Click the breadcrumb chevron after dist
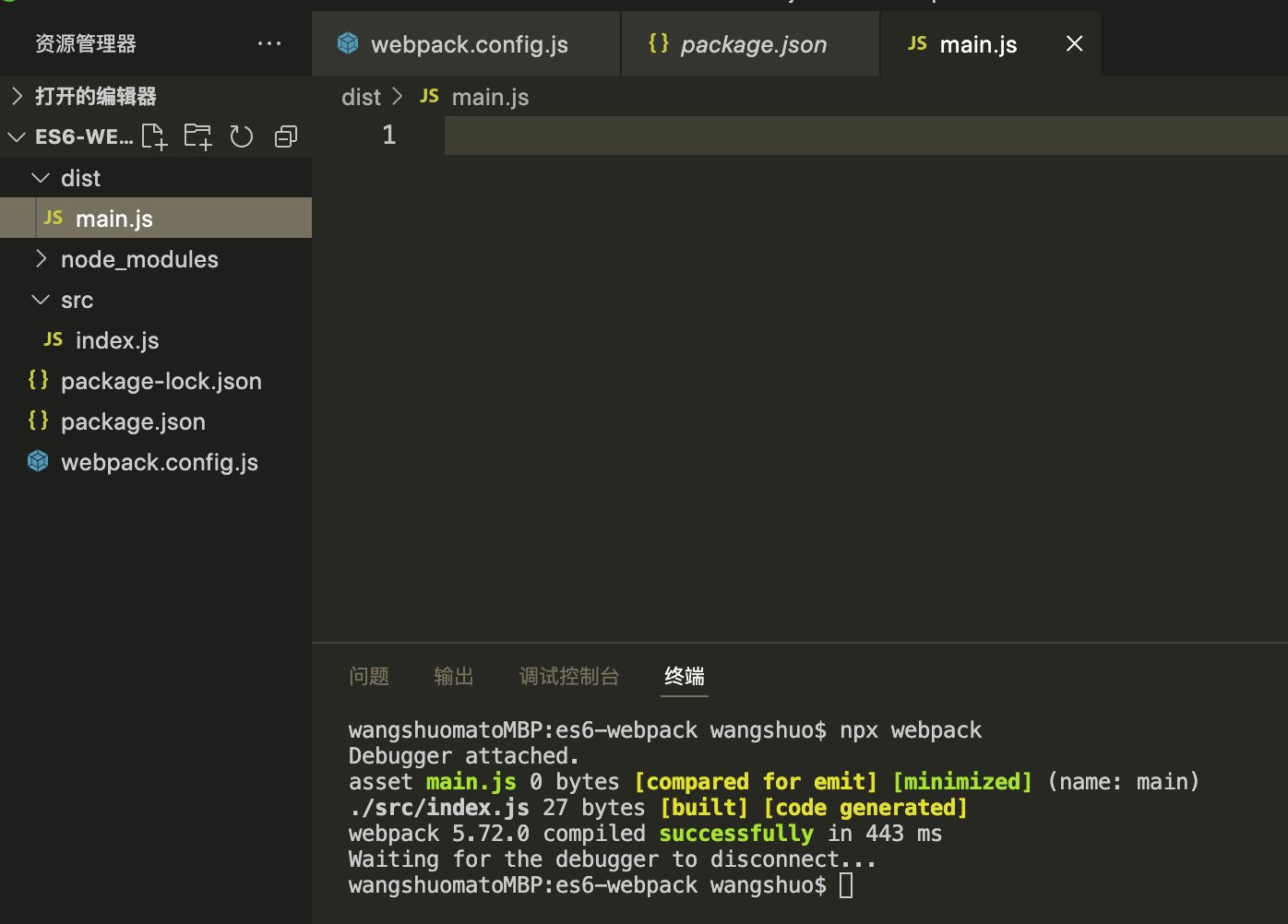The height and width of the screenshot is (924, 1288). click(398, 96)
